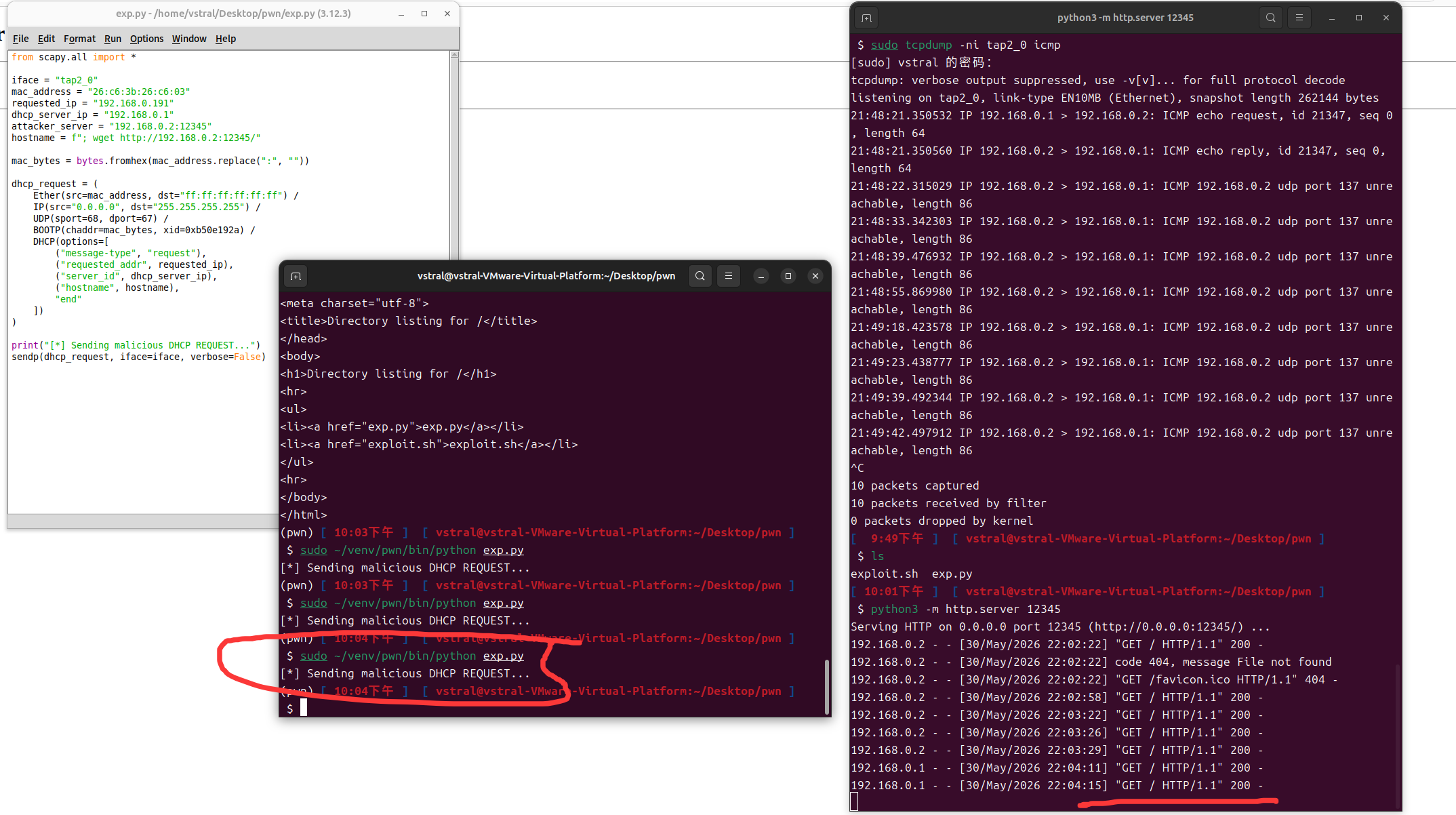Click the scrollbar thumb in pwn terminal
The image size is (1456, 815).
point(827,686)
